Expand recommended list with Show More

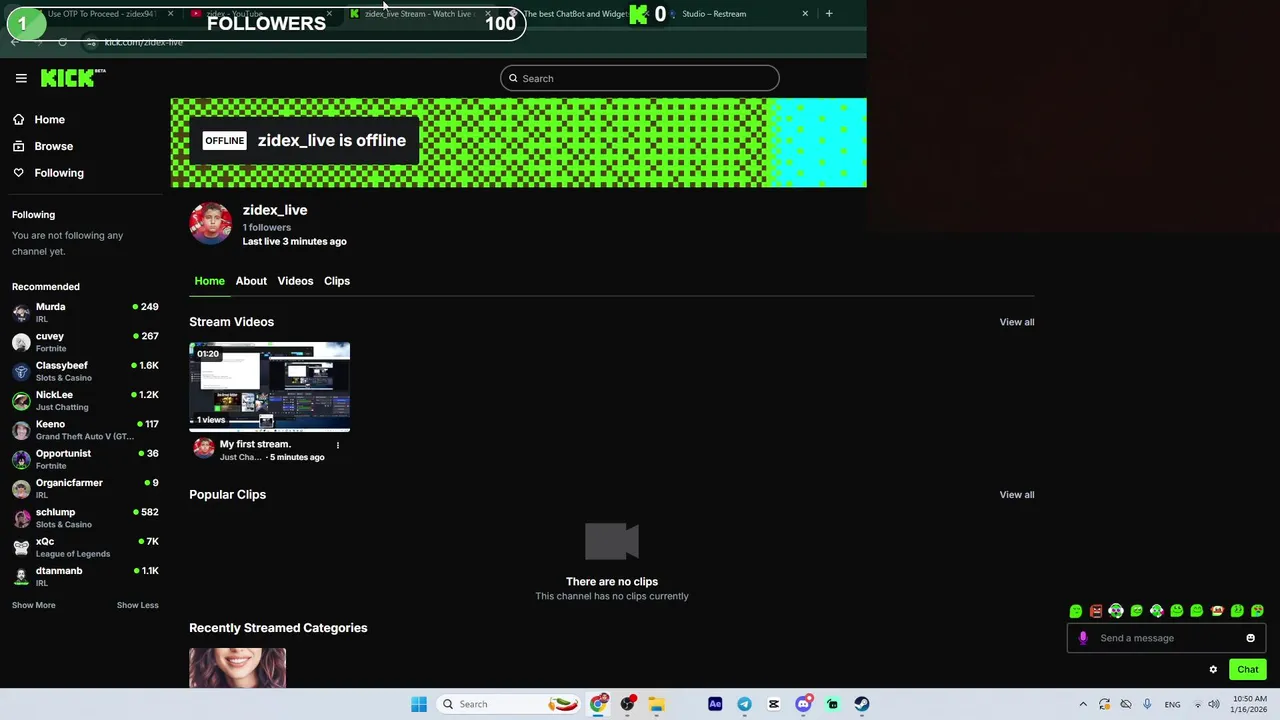(34, 605)
